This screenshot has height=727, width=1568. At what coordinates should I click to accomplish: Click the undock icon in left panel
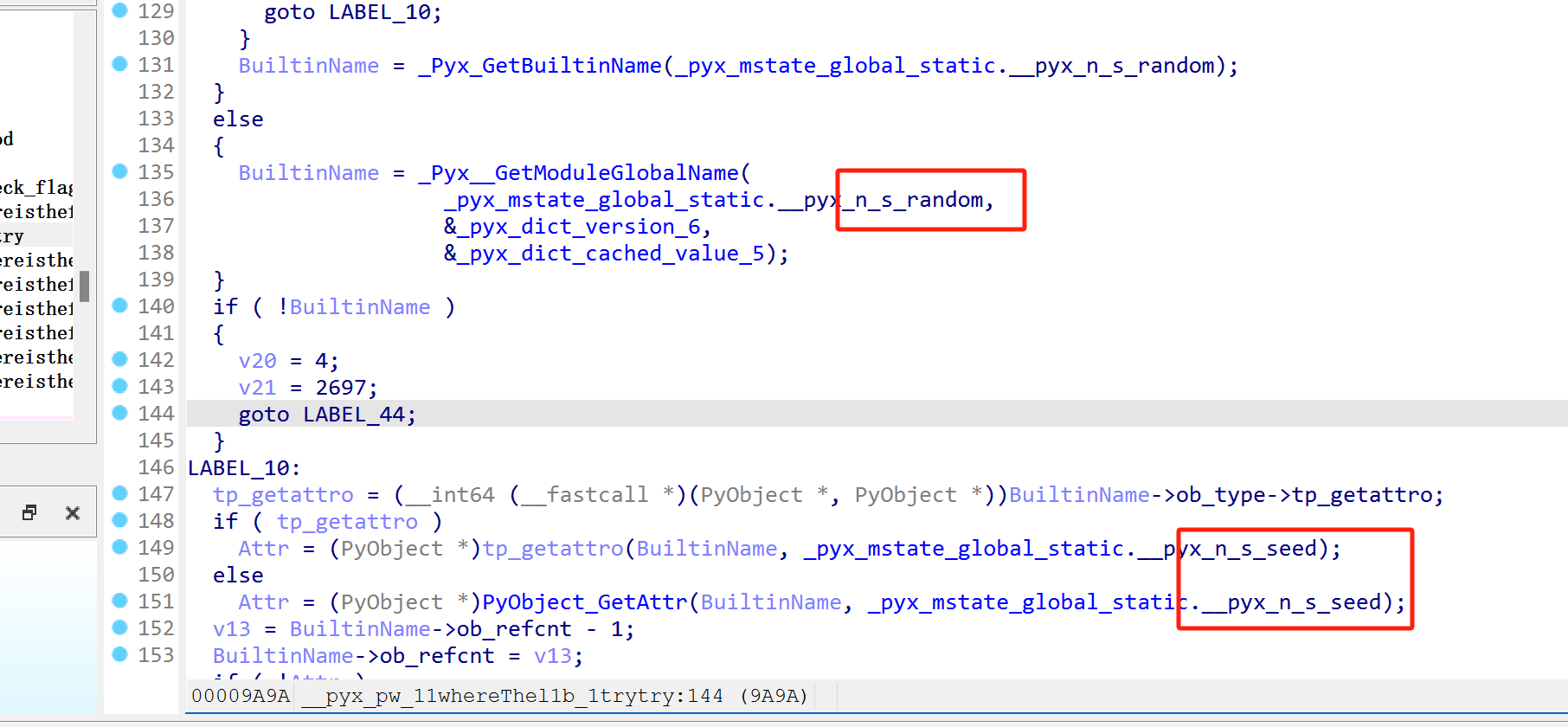pyautogui.click(x=29, y=512)
